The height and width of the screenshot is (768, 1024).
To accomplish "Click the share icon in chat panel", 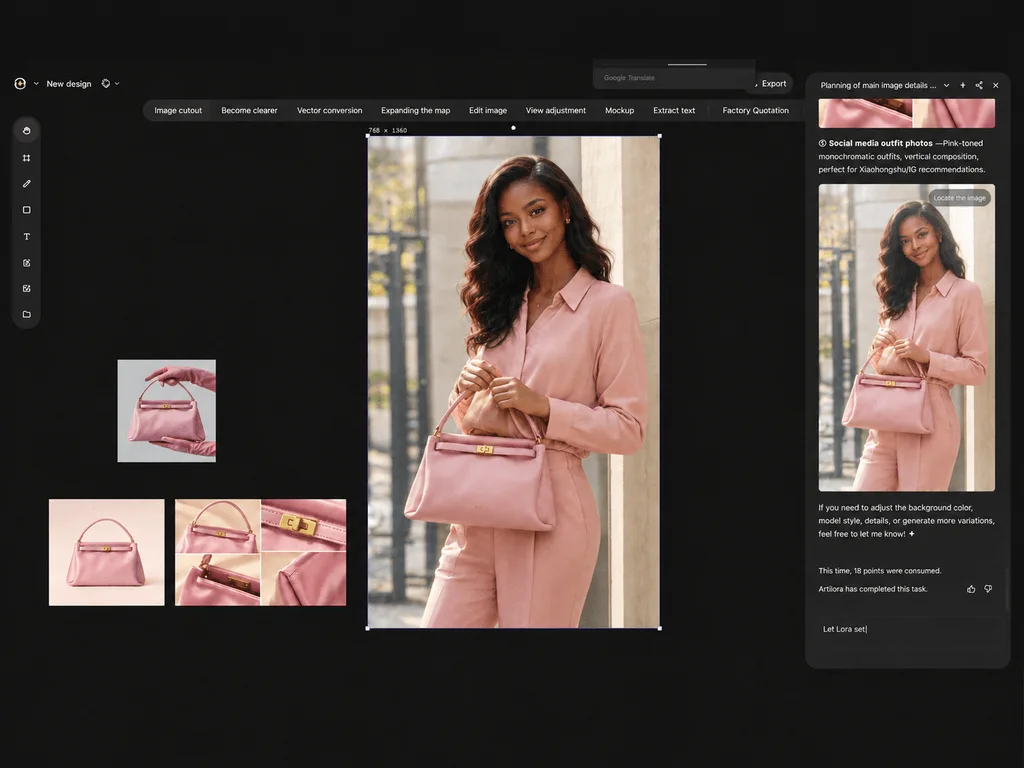I will [x=979, y=86].
